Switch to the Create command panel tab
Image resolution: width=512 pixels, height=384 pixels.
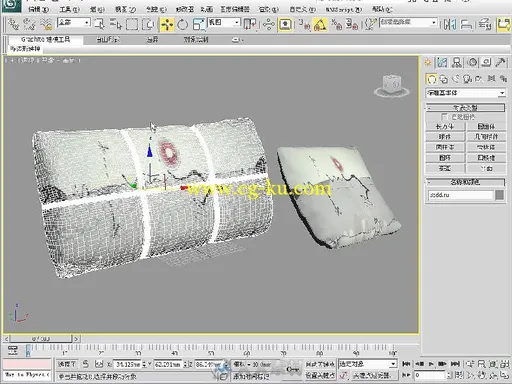tap(428, 62)
